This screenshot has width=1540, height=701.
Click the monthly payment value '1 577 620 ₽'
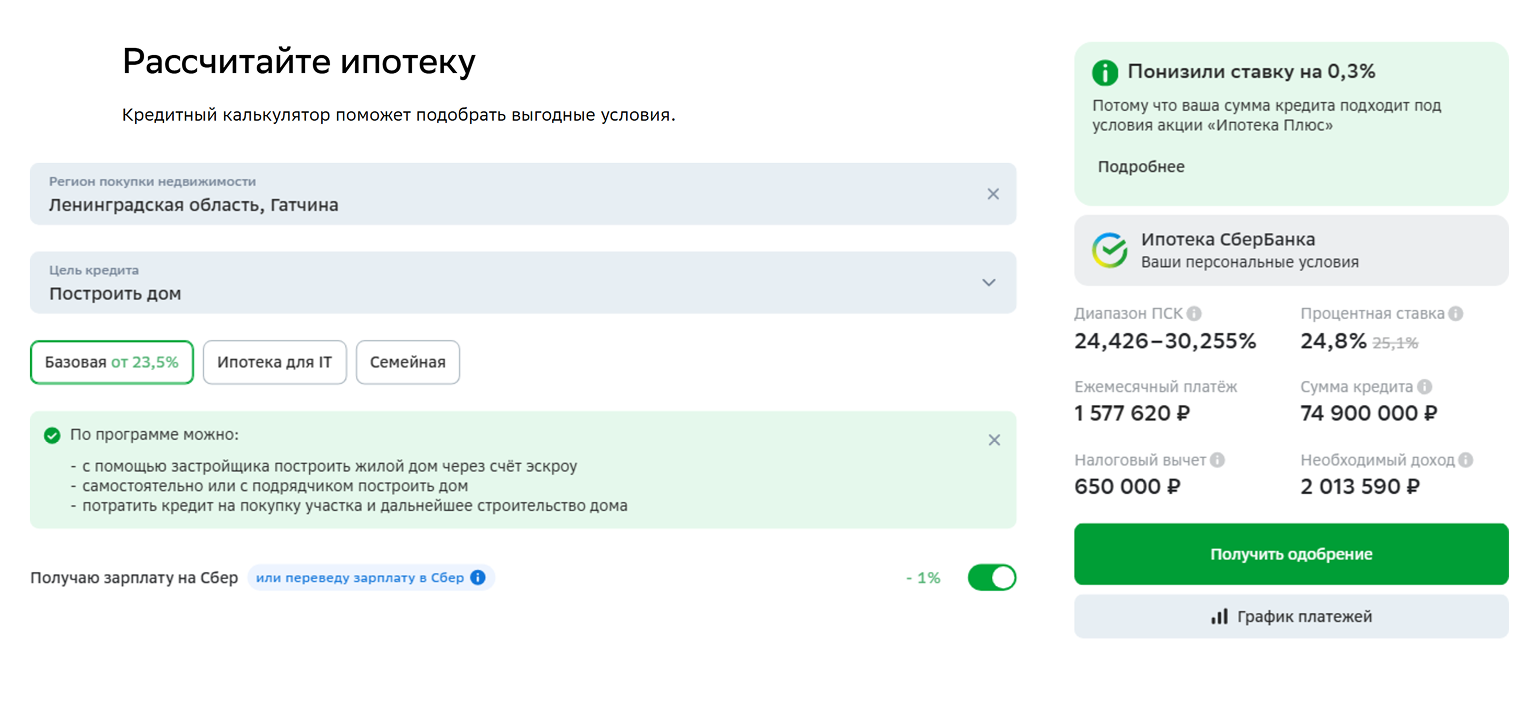pyautogui.click(x=1132, y=413)
